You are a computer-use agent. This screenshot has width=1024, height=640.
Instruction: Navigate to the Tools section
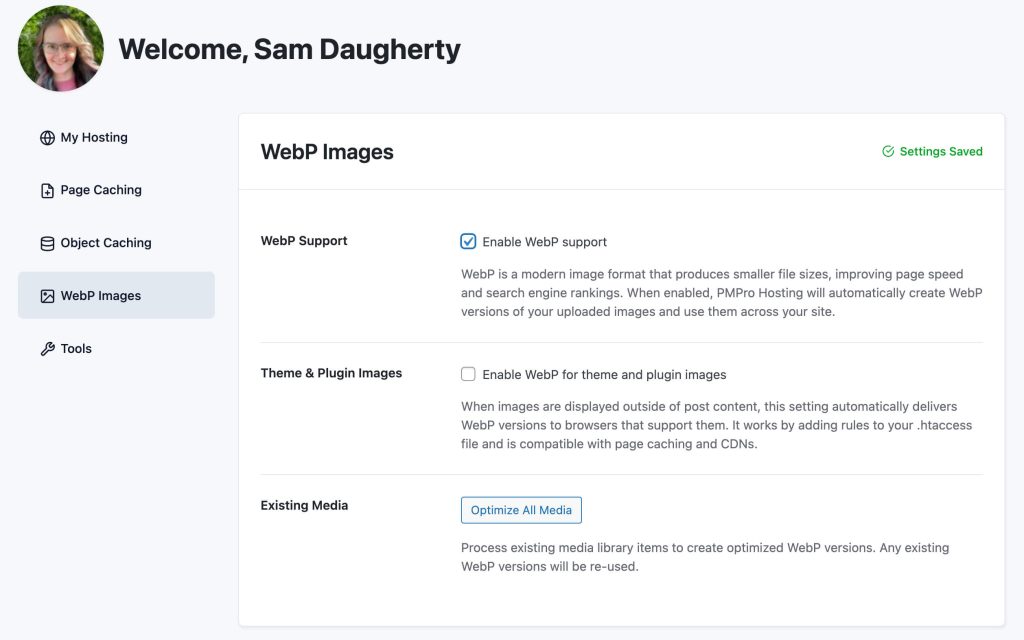click(79, 348)
